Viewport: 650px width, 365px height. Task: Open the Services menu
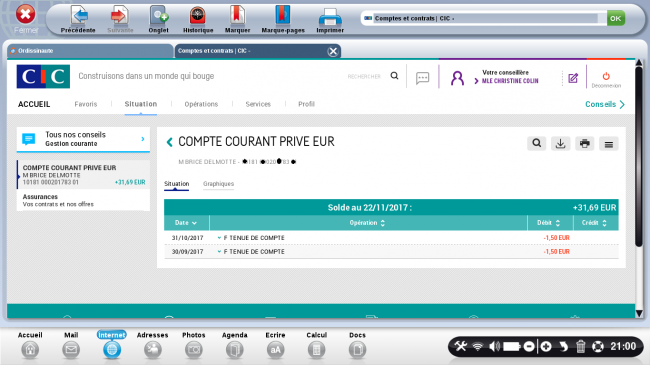click(258, 104)
